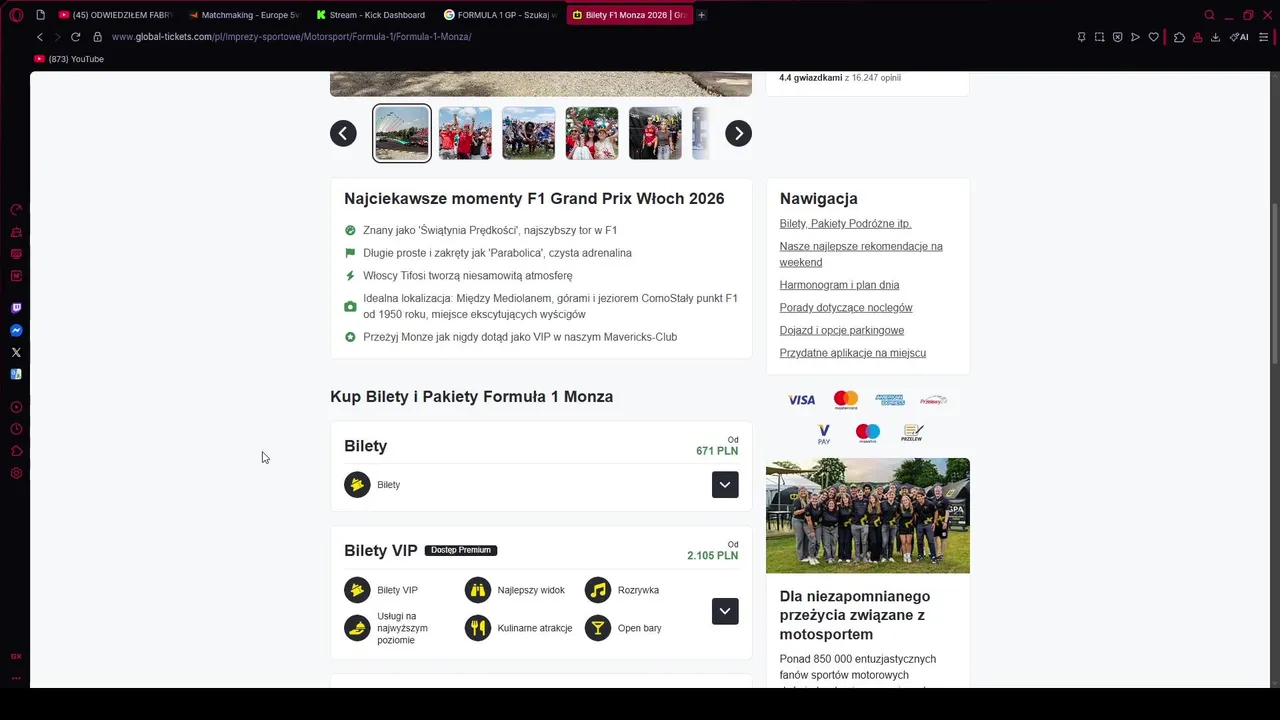Screen dimensions: 1280x720
Task: Go forward to next page
Action: tap(57, 37)
